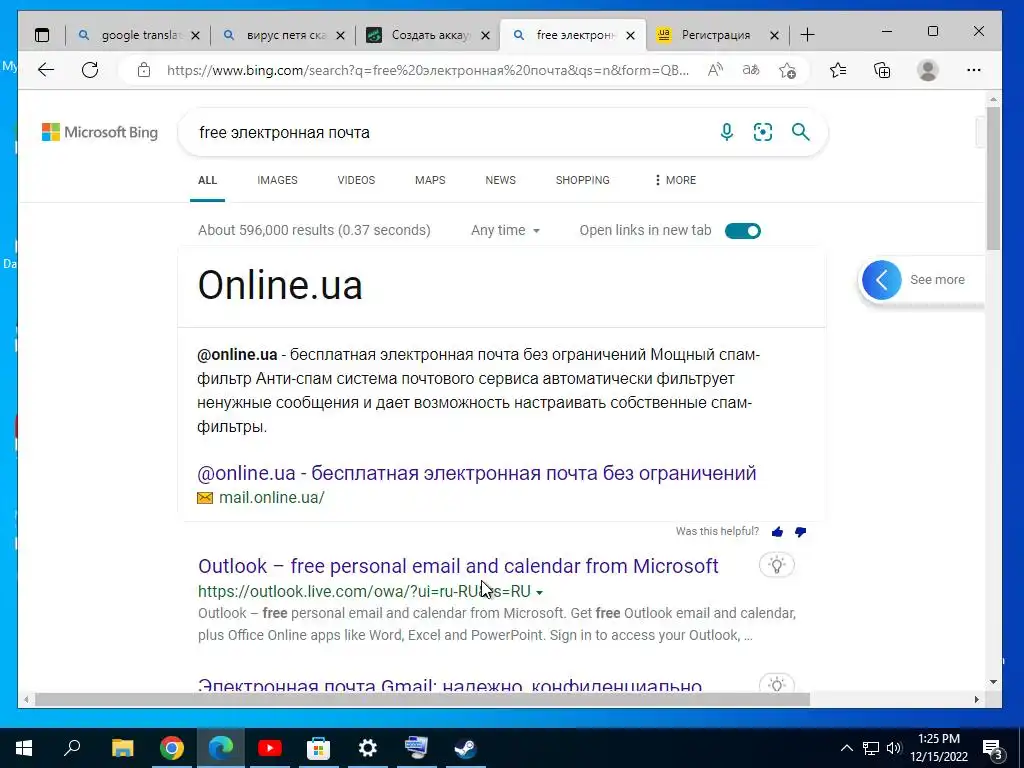Open Bing visual search camera icon
The image size is (1024, 768).
(763, 132)
